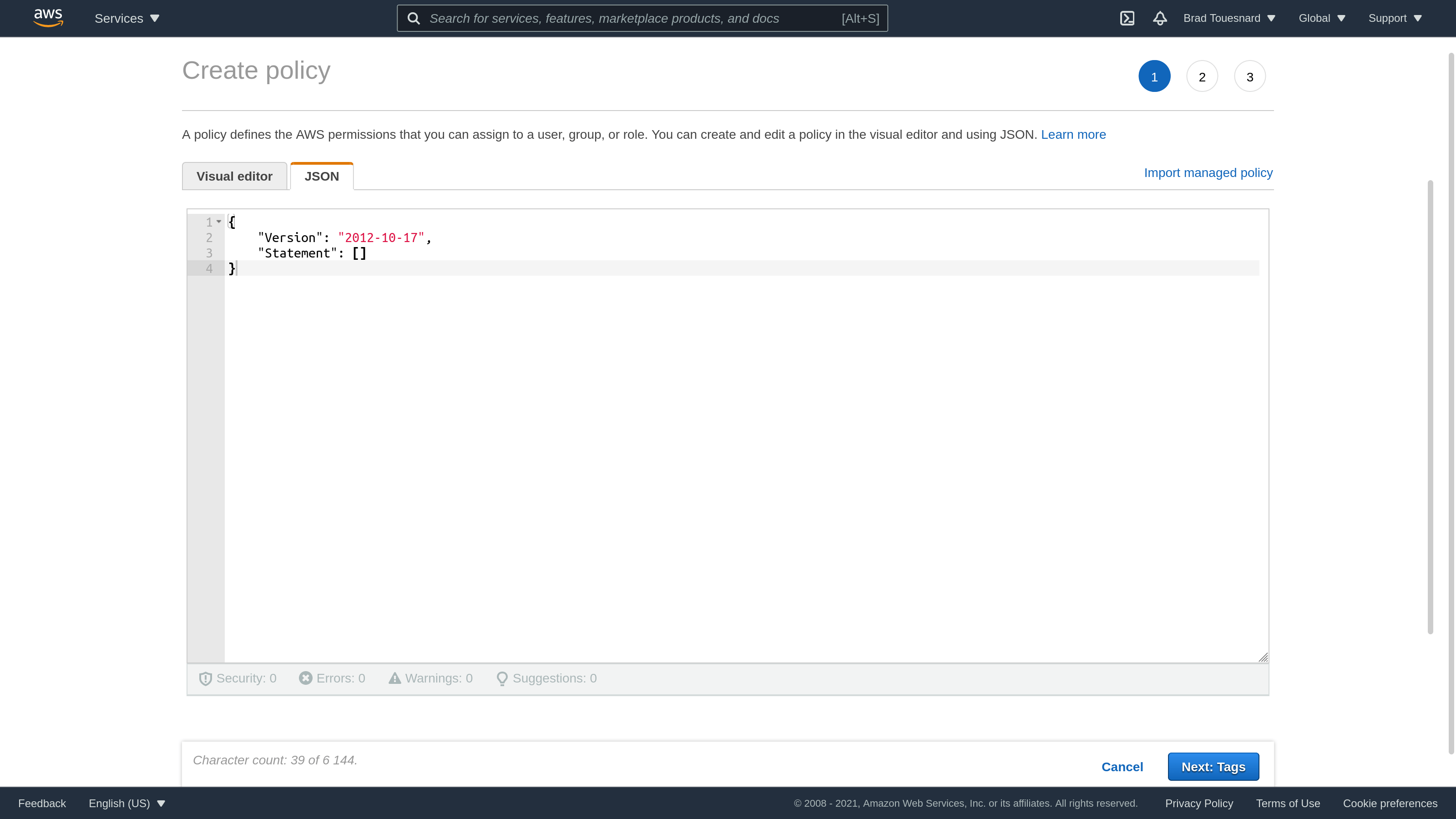Open AWS CloudShell terminal icon
The image size is (1456, 819).
(x=1127, y=18)
